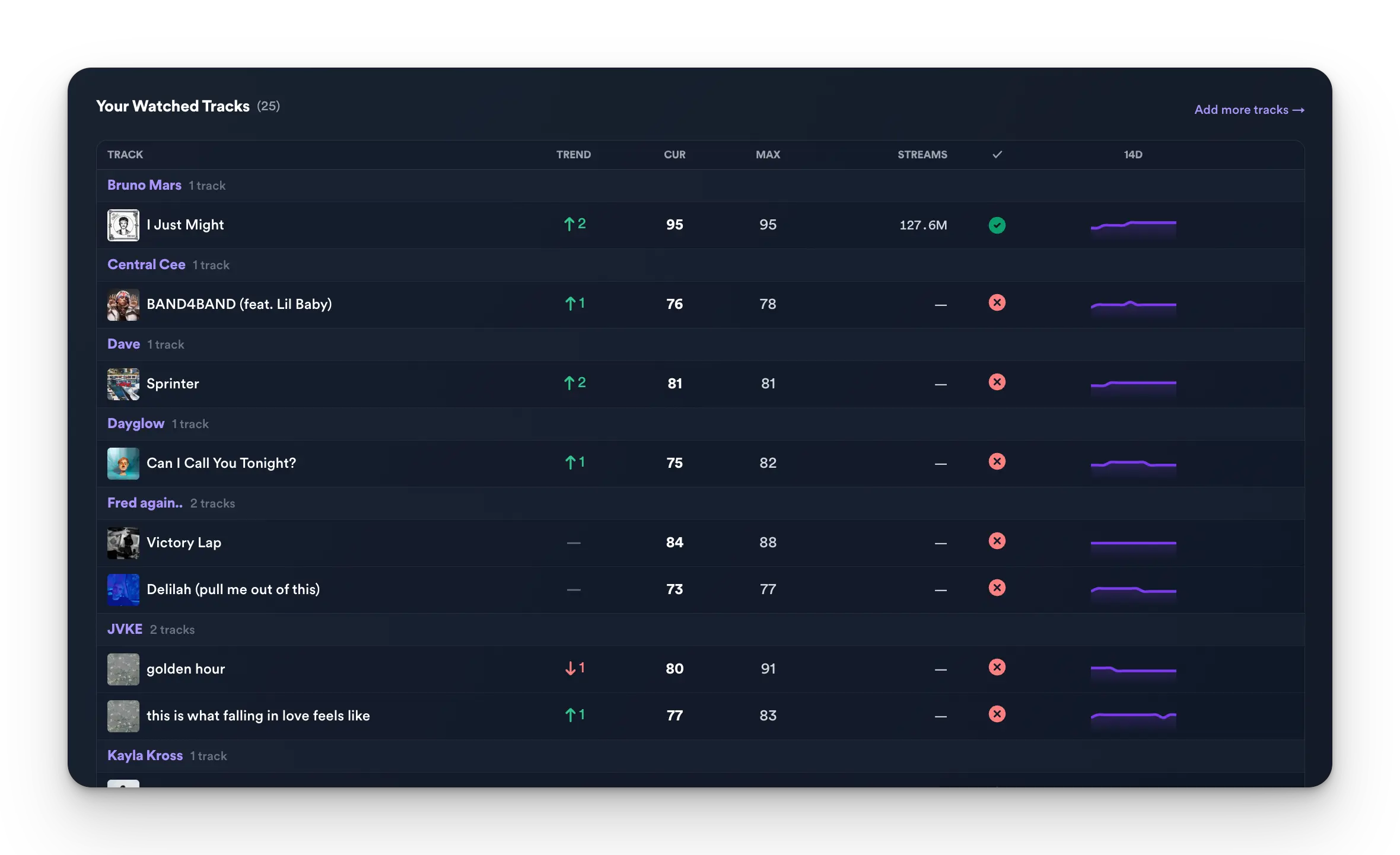Select the TRACK column header

(x=125, y=154)
